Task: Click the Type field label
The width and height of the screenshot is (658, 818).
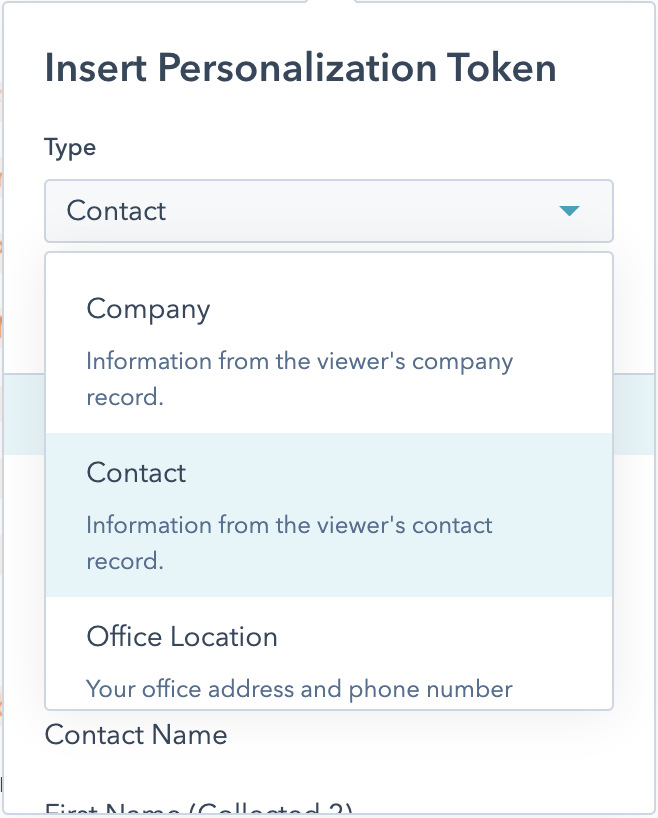Action: click(70, 148)
